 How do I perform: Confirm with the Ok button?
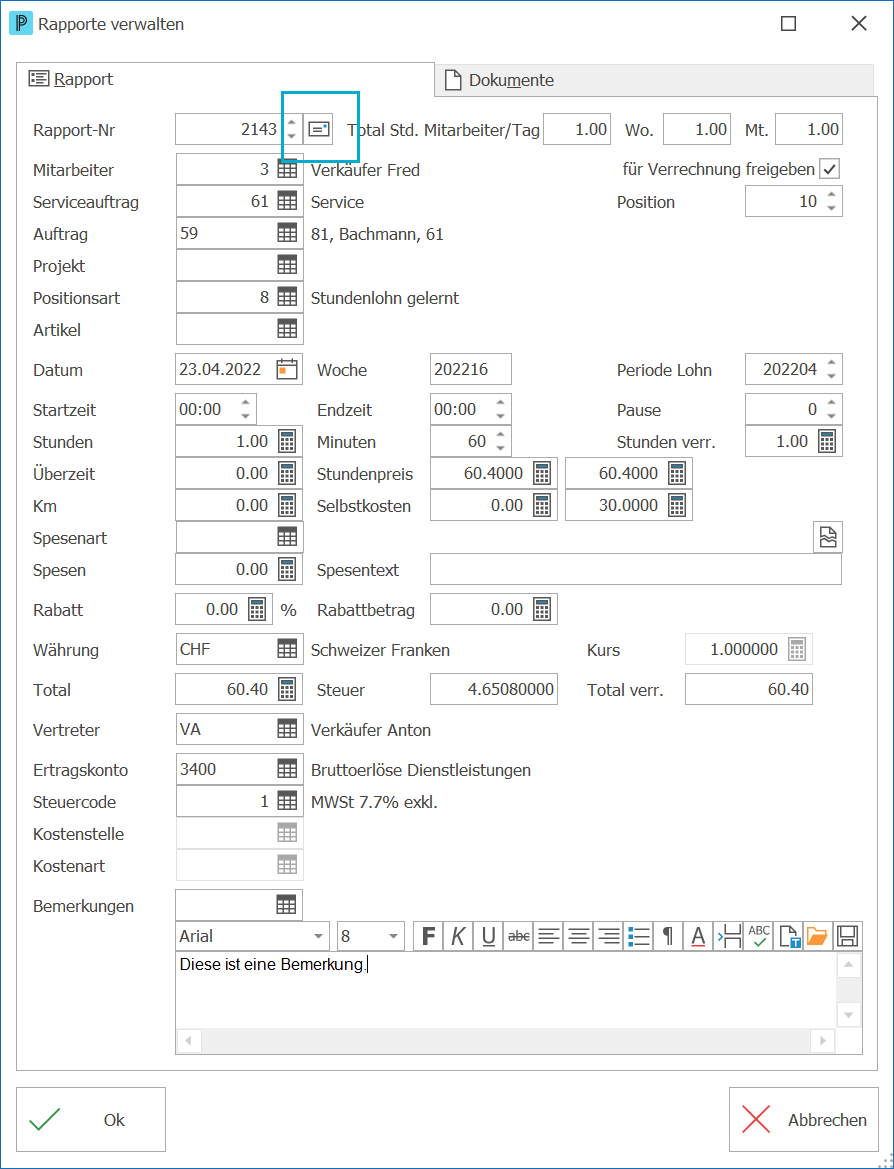coord(91,1119)
